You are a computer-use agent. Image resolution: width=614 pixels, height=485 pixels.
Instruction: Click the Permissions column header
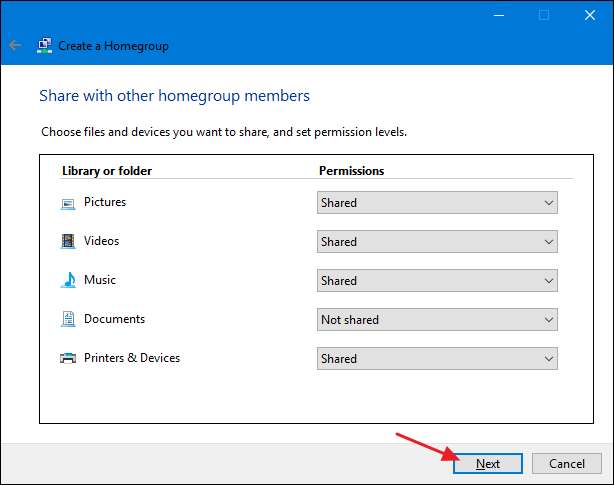[351, 171]
